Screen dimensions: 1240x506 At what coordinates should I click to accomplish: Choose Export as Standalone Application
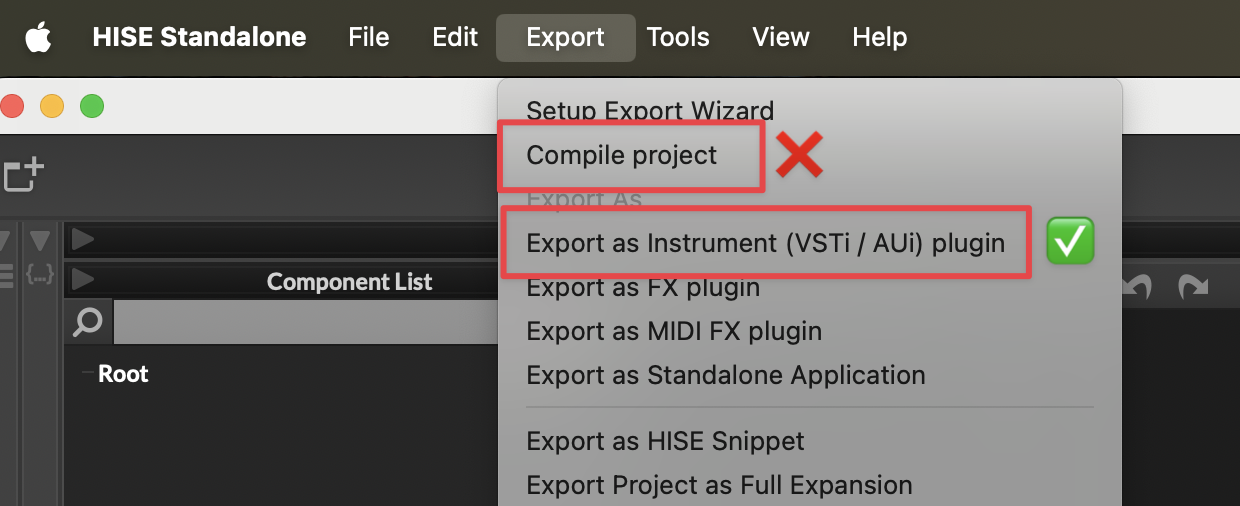[x=725, y=375]
